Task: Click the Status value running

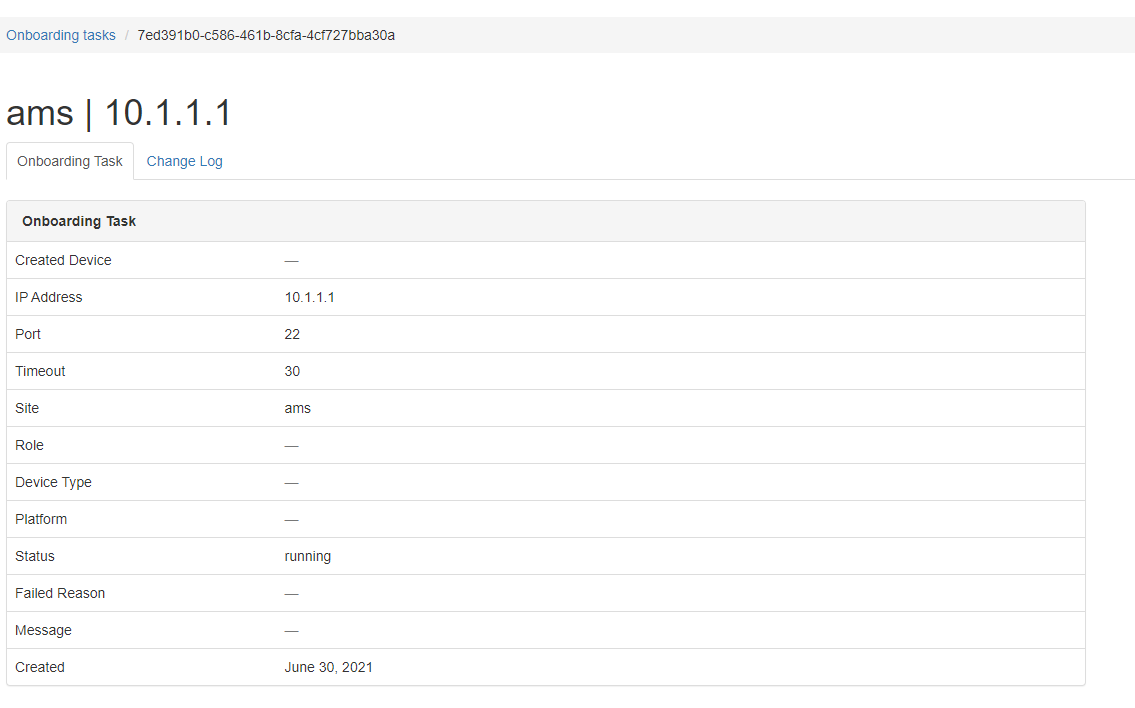Action: pos(308,557)
